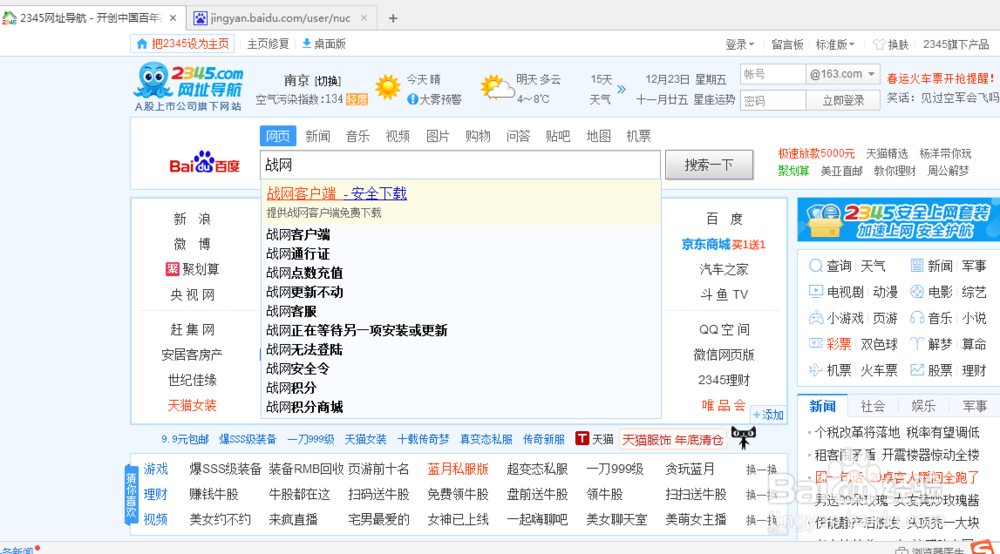Image resolution: width=1000 pixels, height=554 pixels.
Task: Click the 帐号 account input field
Action: (x=773, y=74)
